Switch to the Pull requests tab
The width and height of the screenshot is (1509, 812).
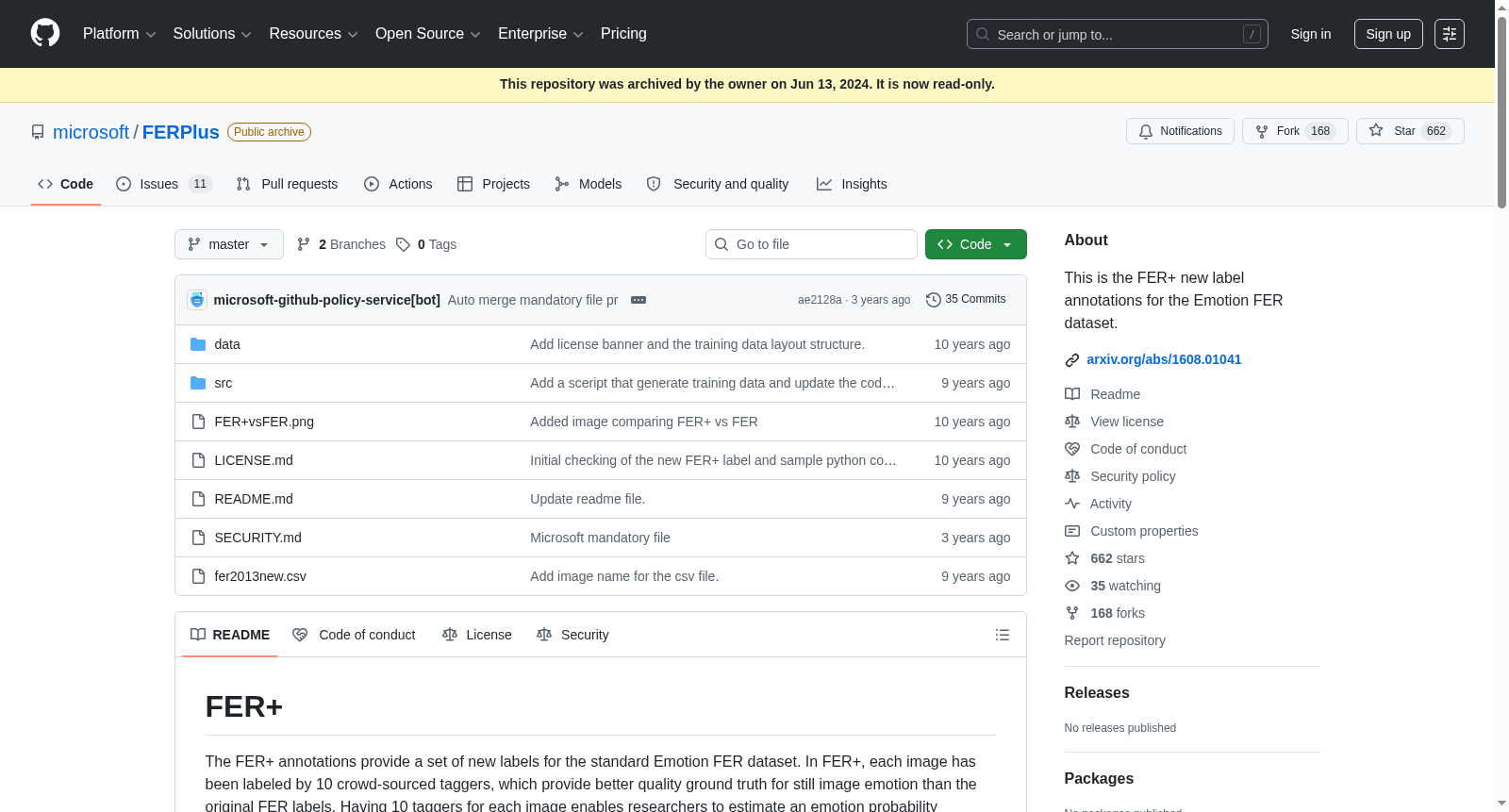287,184
